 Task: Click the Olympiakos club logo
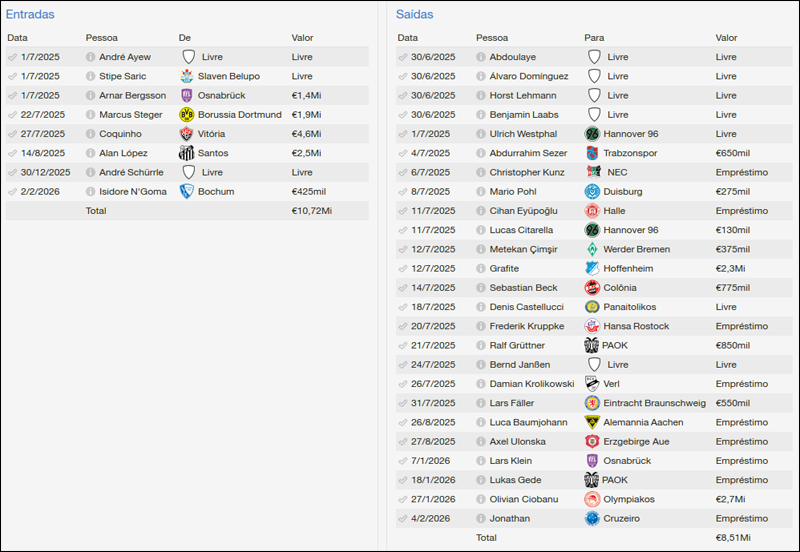[x=592, y=499]
